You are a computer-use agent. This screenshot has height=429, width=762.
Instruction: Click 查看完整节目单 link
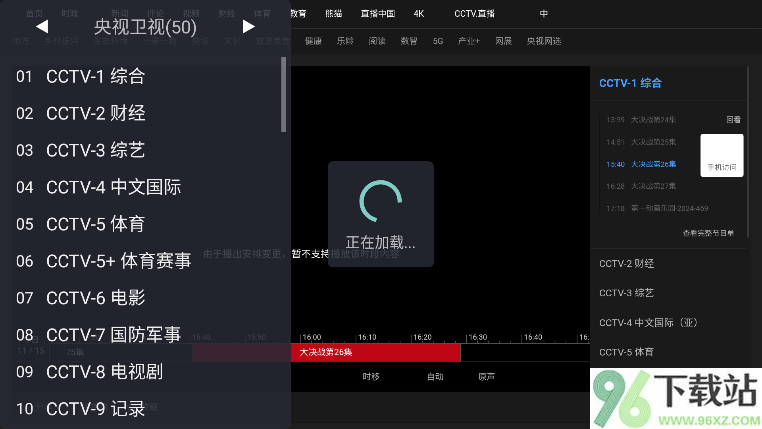(x=708, y=233)
